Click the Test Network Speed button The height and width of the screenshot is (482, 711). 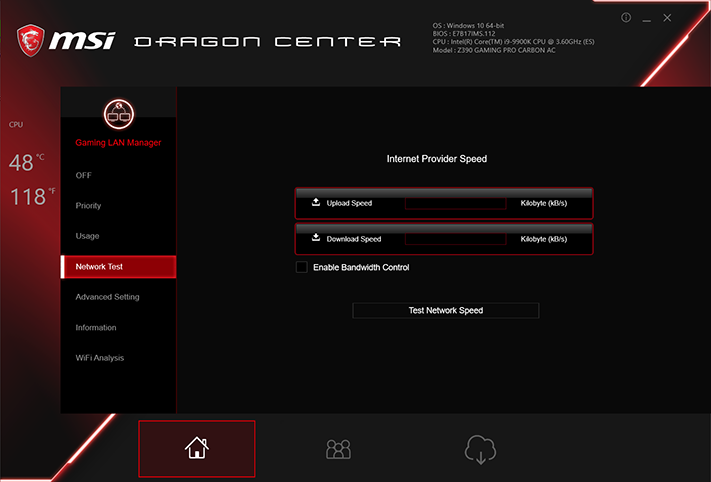446,311
